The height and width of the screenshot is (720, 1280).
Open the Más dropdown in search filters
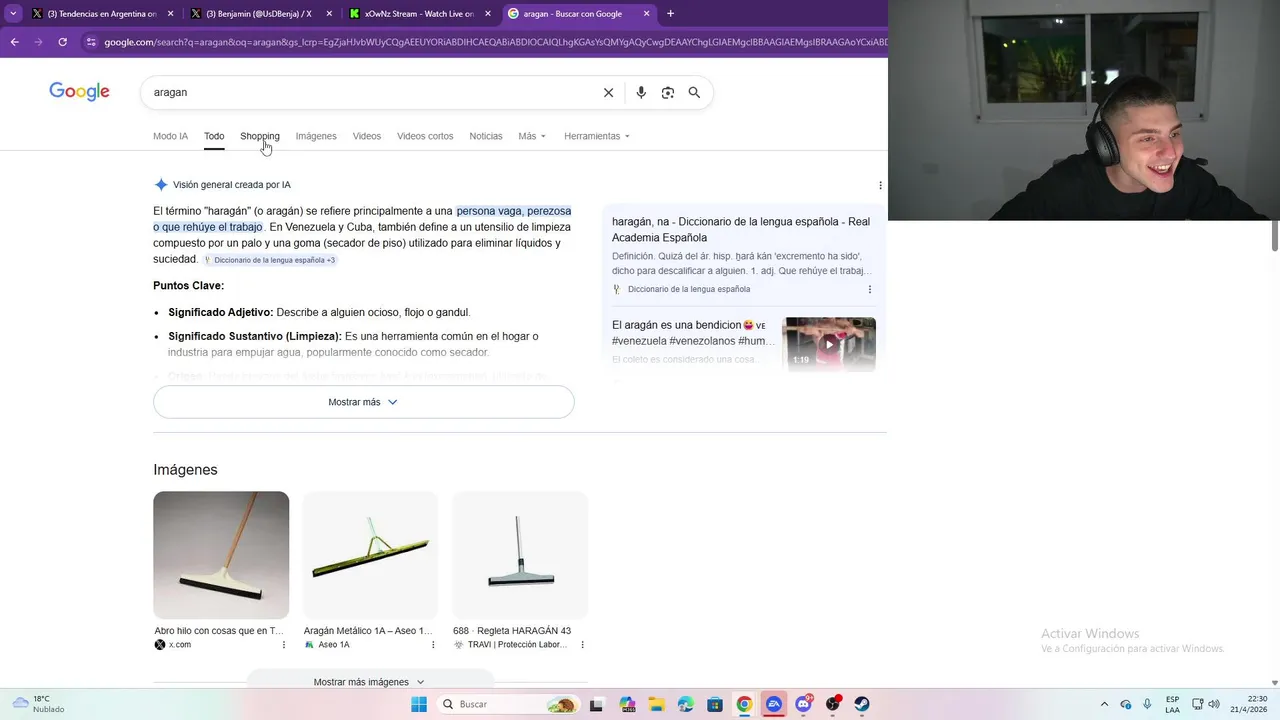pos(532,136)
